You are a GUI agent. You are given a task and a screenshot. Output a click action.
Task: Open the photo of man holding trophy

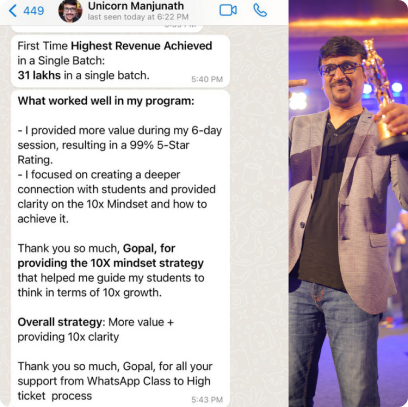(348, 203)
